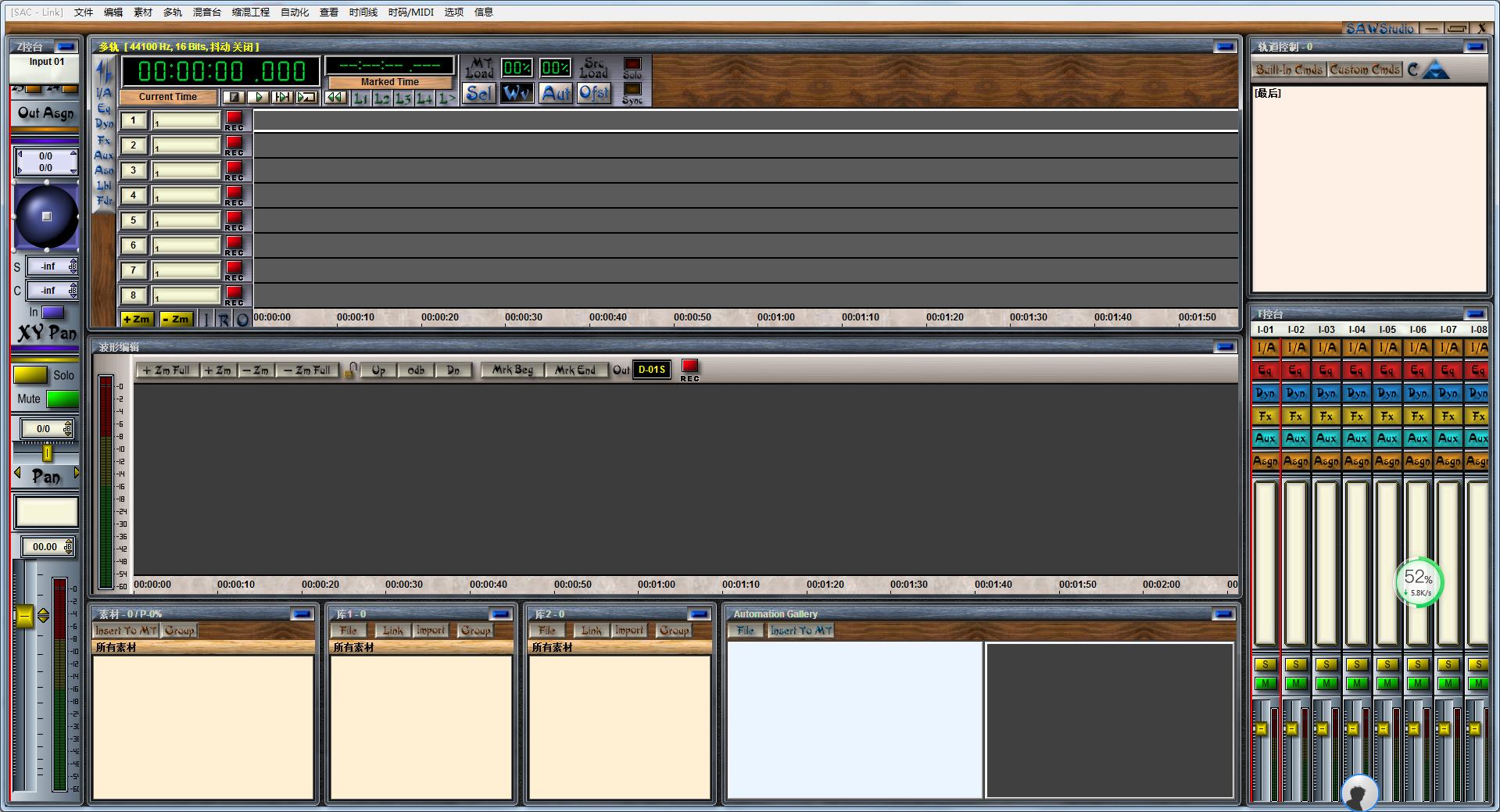Open the Eq section in the multitrack sidebar

click(x=104, y=109)
